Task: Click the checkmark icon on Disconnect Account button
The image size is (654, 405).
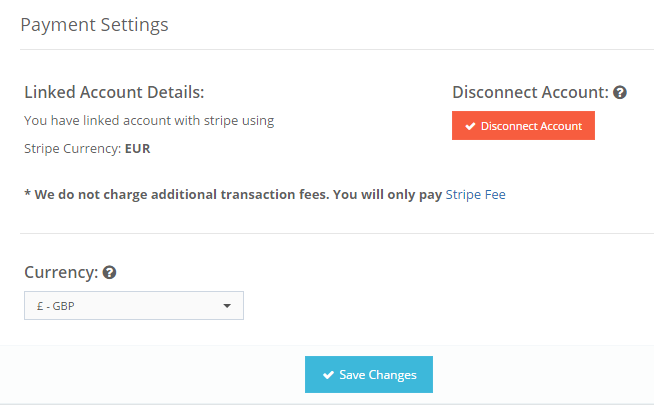Action: coord(470,126)
